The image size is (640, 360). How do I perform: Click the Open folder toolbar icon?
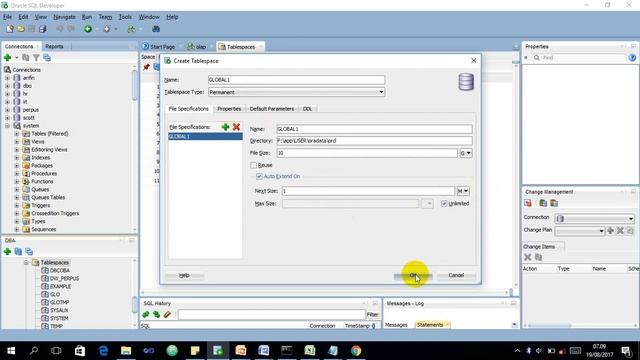[21, 29]
